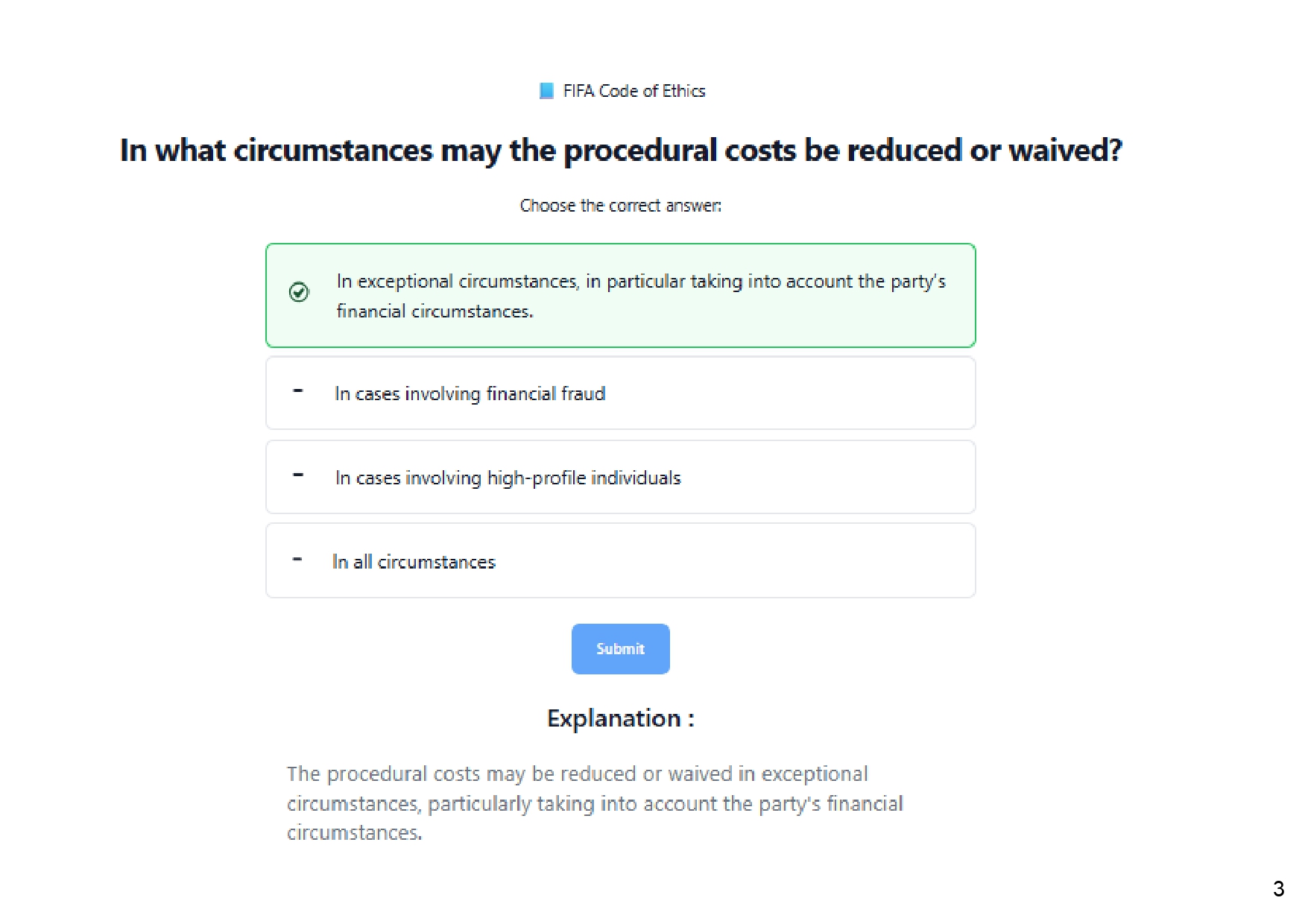Select the dash marker beside In all circumstances
The width and height of the screenshot is (1308, 924).
[297, 559]
